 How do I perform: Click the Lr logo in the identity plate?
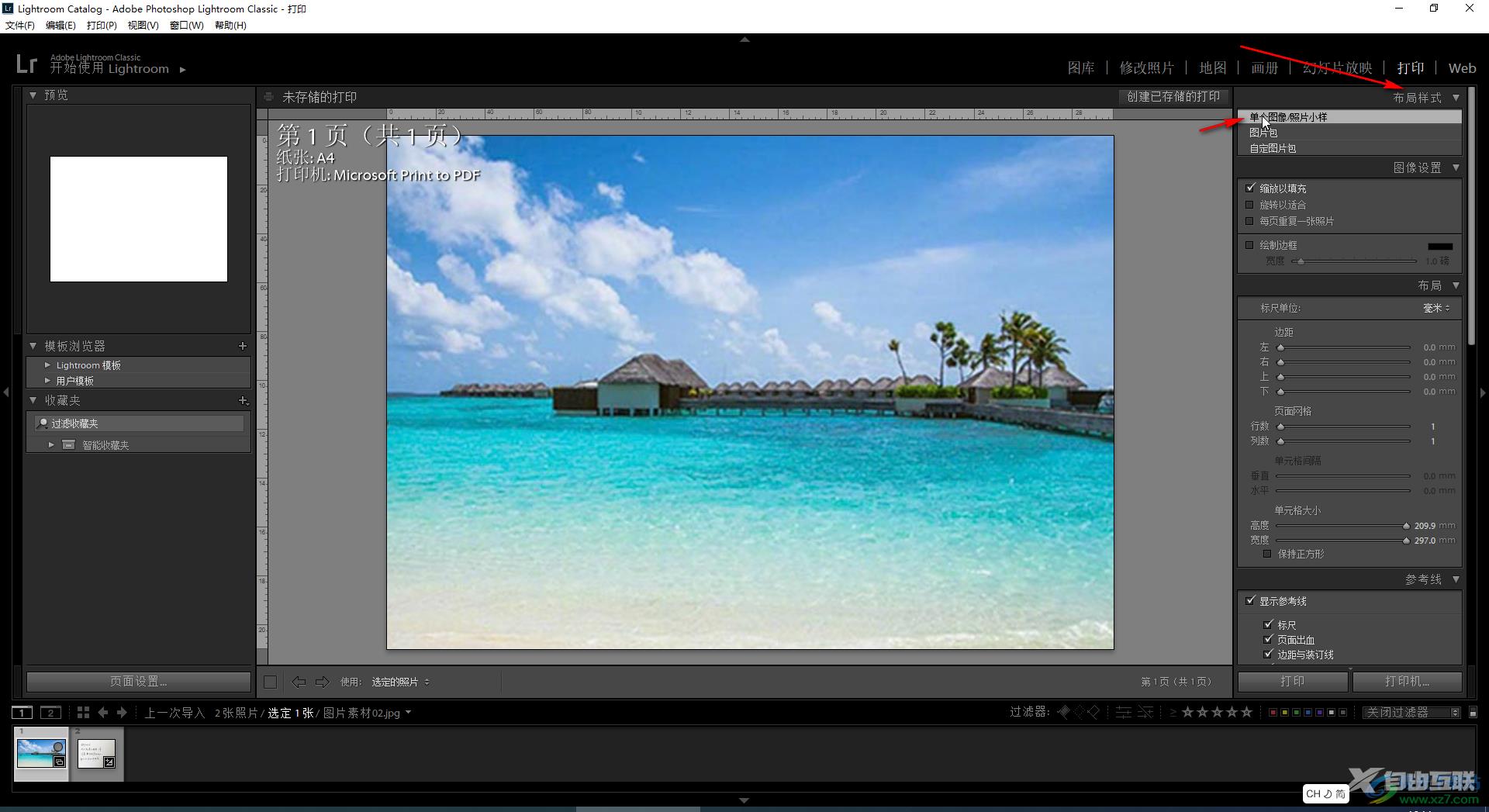click(x=26, y=64)
